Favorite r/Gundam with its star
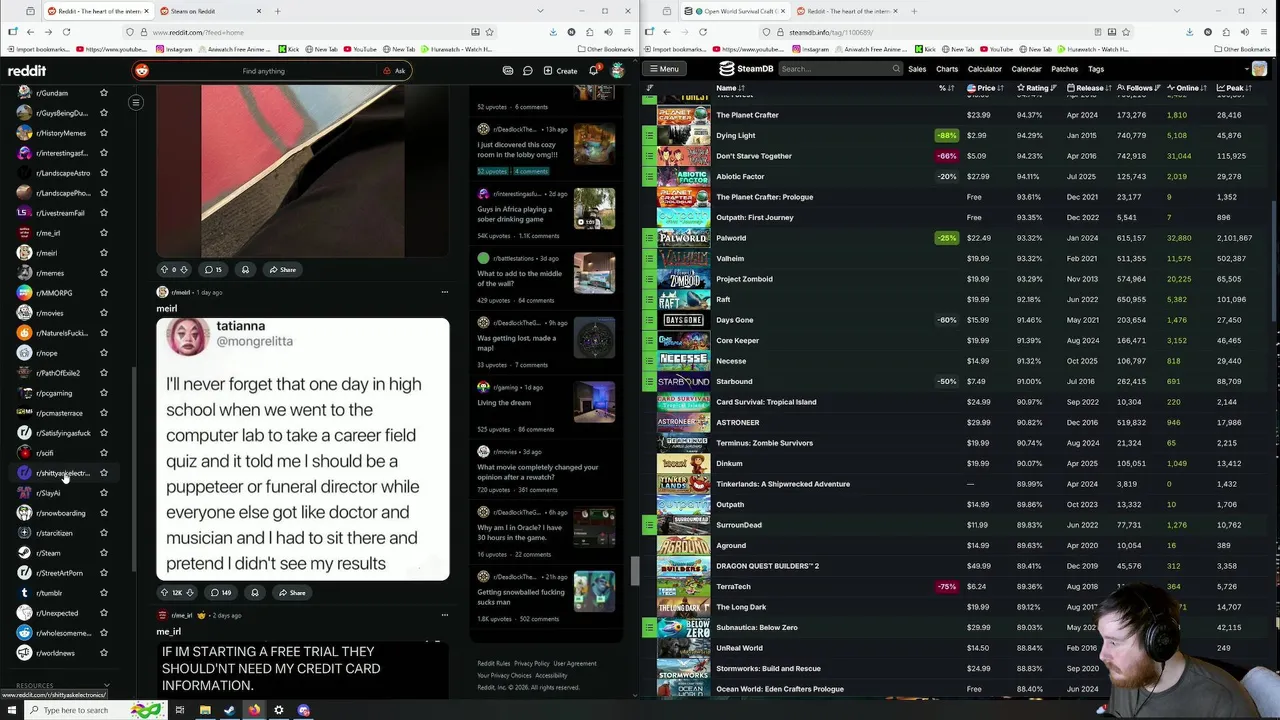The width and height of the screenshot is (1280, 720). [x=103, y=93]
